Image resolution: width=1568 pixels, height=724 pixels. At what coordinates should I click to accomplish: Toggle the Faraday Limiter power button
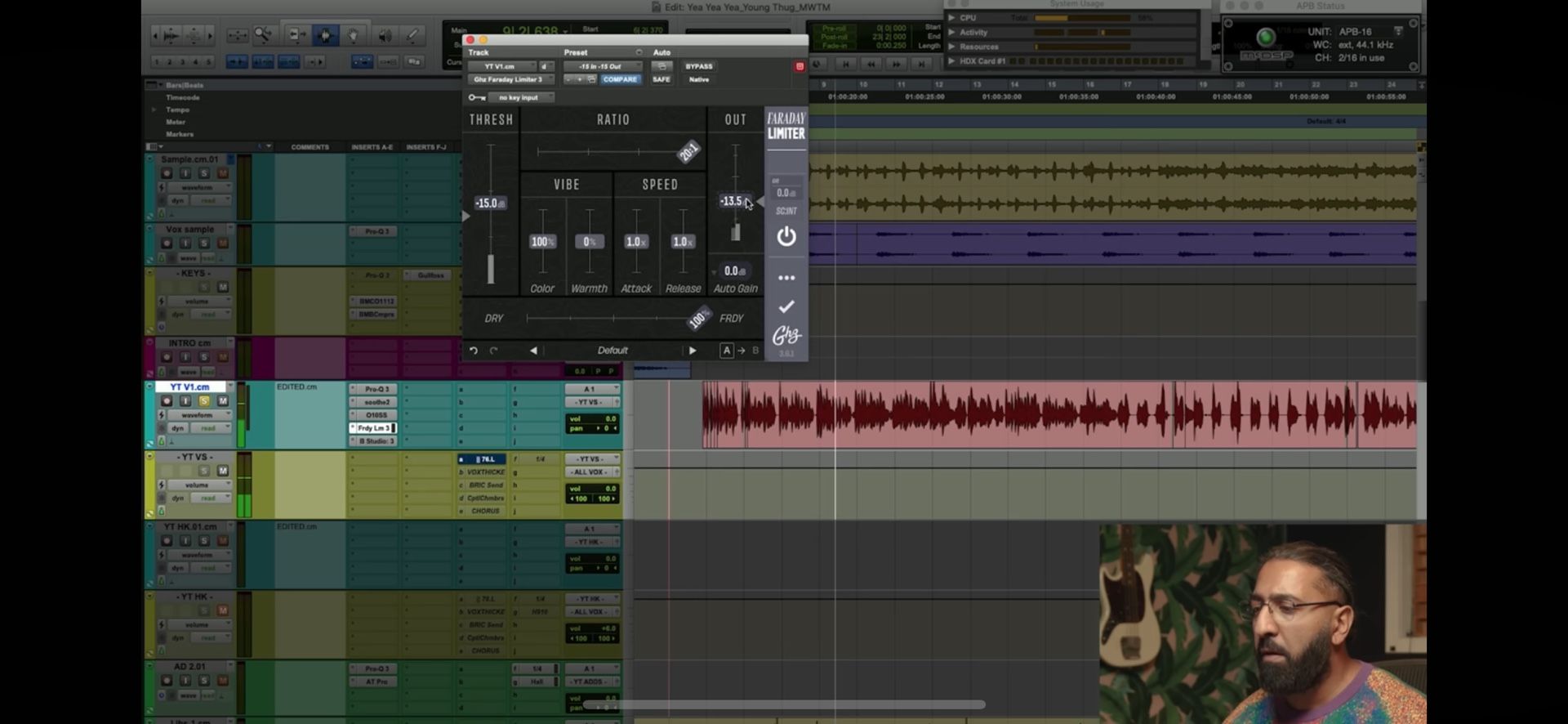point(786,237)
